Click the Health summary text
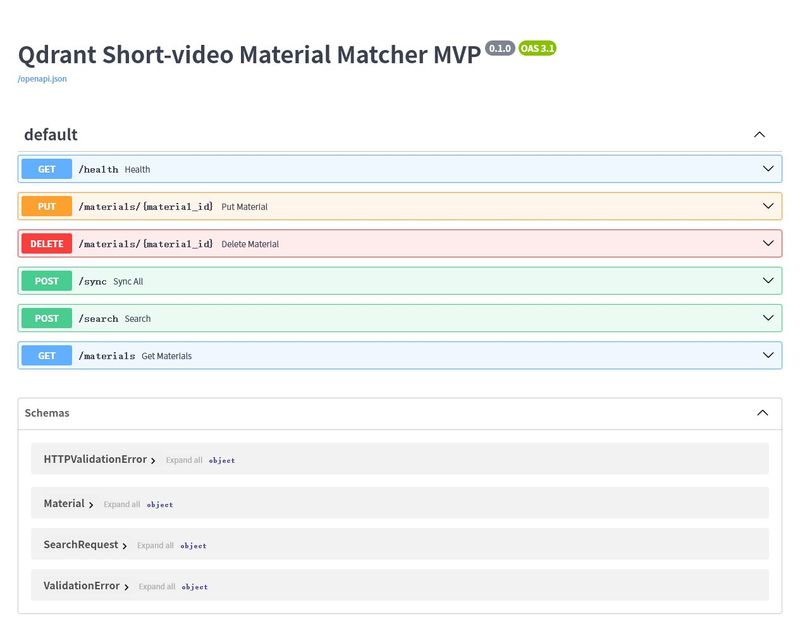This screenshot has height=638, width=800. [137, 169]
